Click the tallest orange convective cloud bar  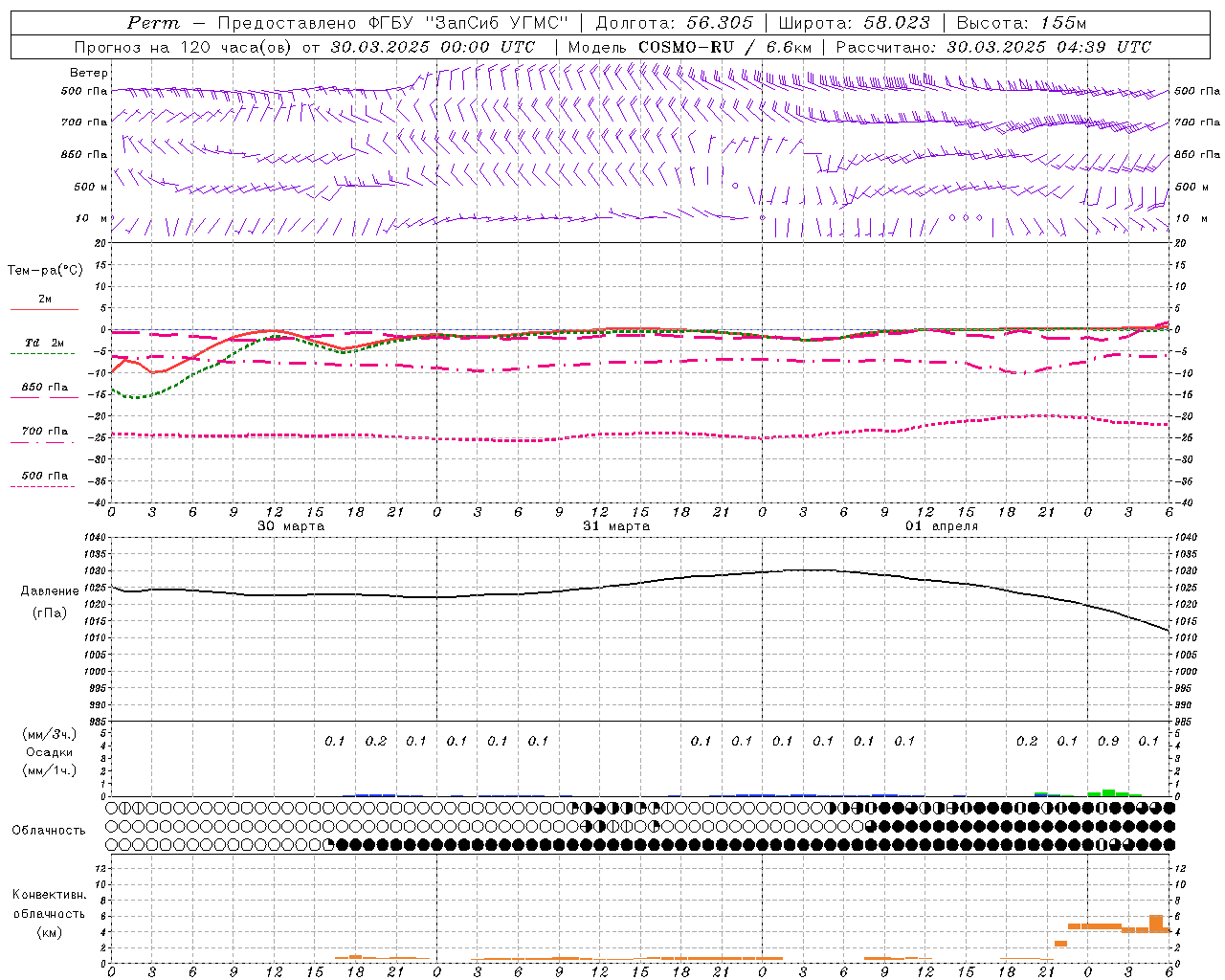coord(1156,924)
